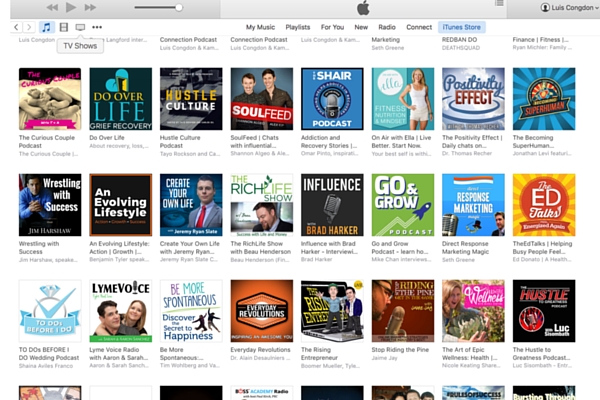The width and height of the screenshot is (600, 400).
Task: Open The ED Talks artwork
Action: [x=544, y=205]
